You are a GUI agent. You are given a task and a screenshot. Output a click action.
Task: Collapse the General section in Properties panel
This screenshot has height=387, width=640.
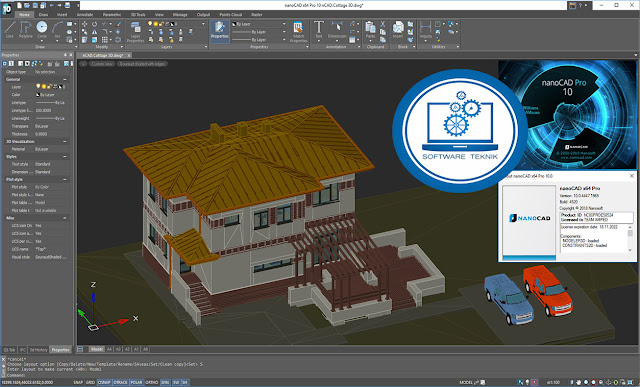tap(64, 79)
